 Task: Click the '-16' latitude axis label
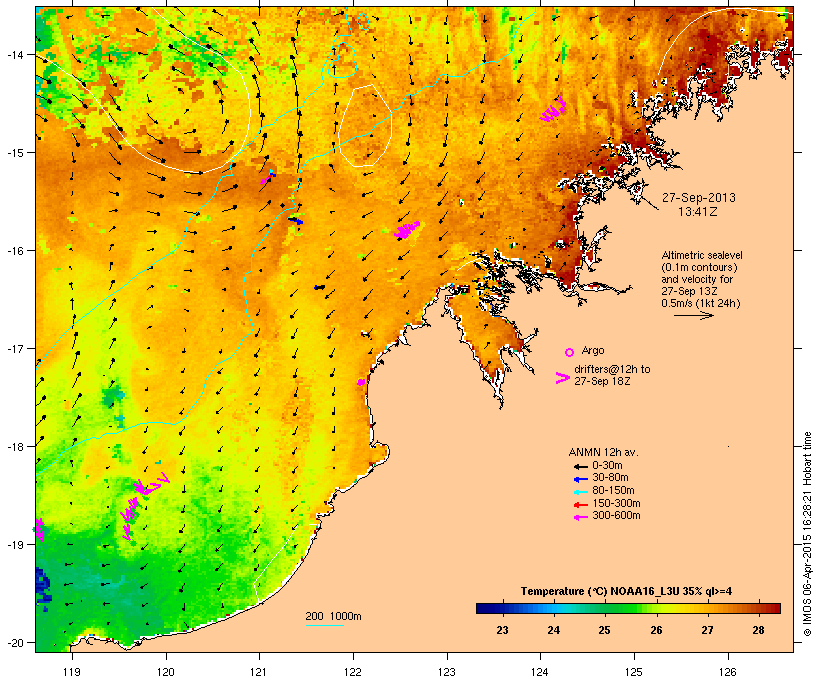pyautogui.click(x=14, y=251)
